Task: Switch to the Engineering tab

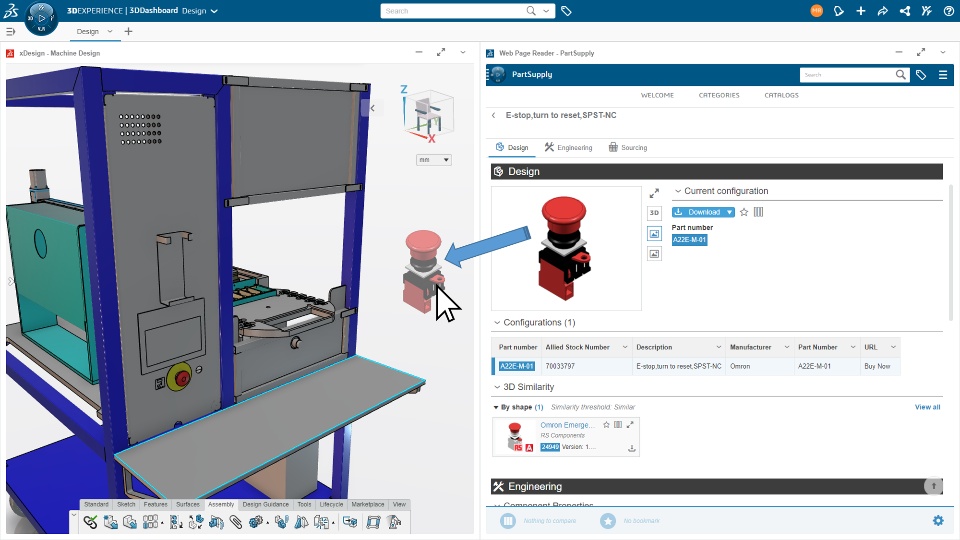Action: [x=568, y=148]
